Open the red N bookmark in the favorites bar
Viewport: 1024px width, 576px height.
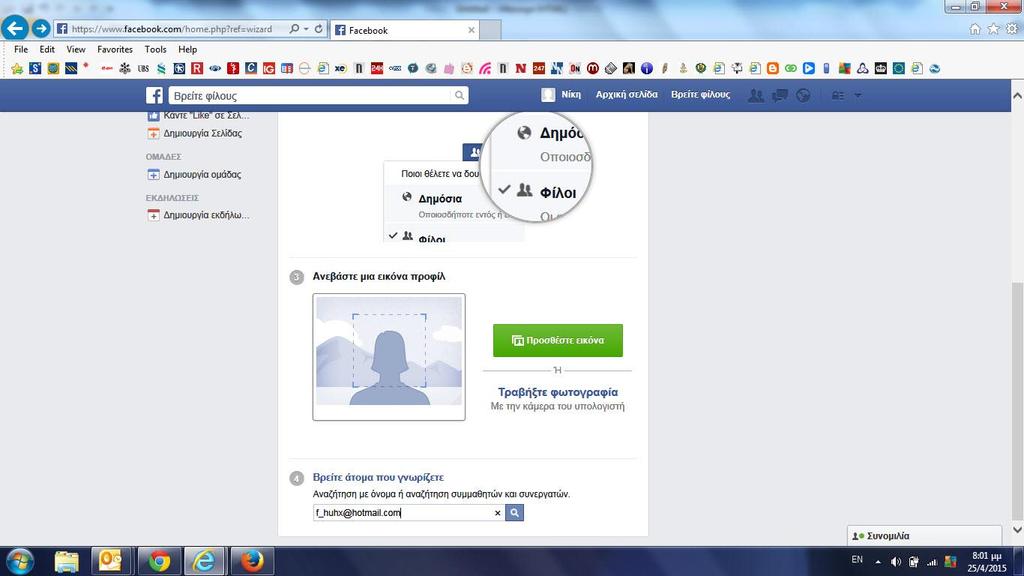point(520,69)
